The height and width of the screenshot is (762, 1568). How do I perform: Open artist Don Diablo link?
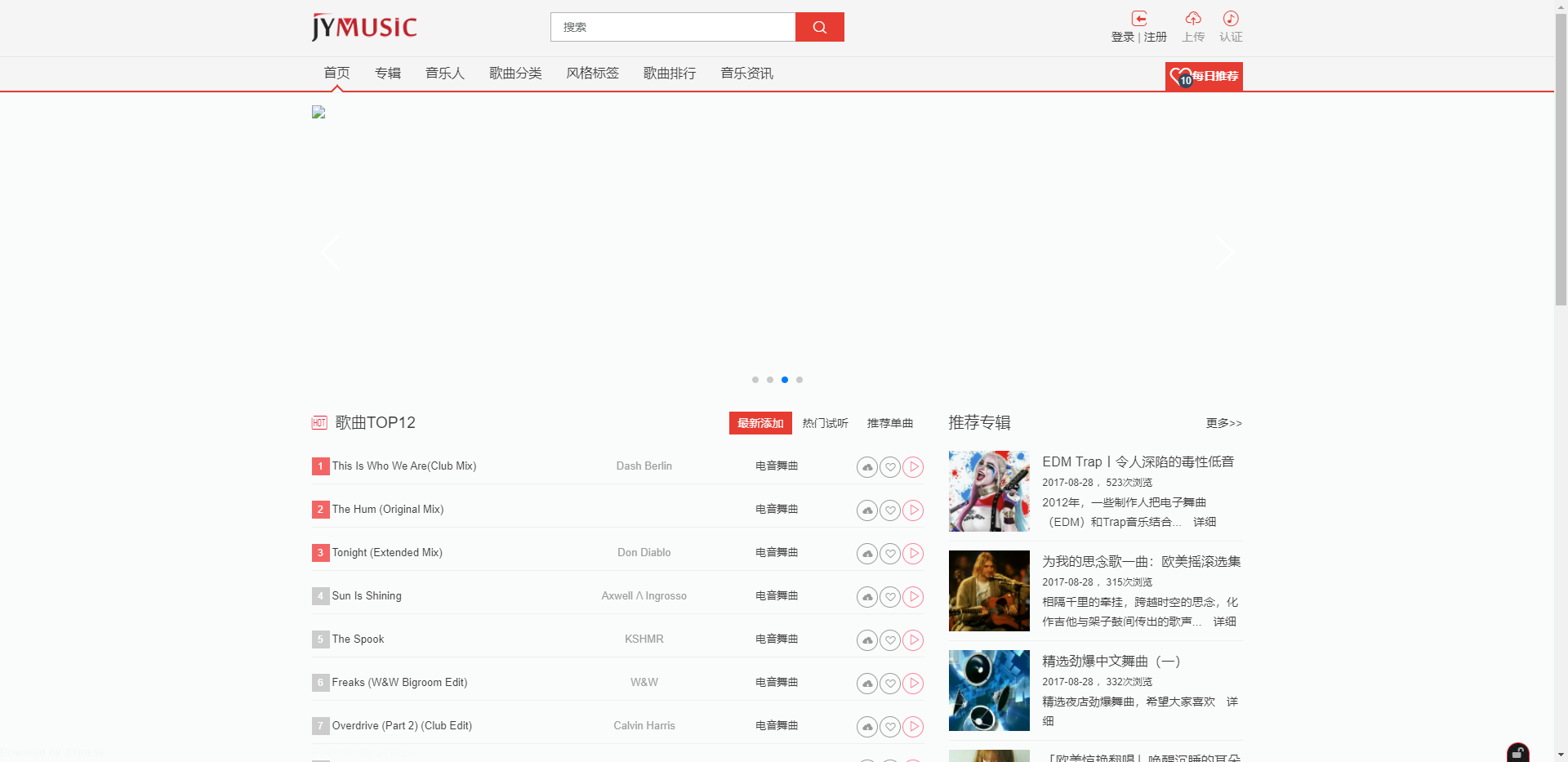(644, 553)
